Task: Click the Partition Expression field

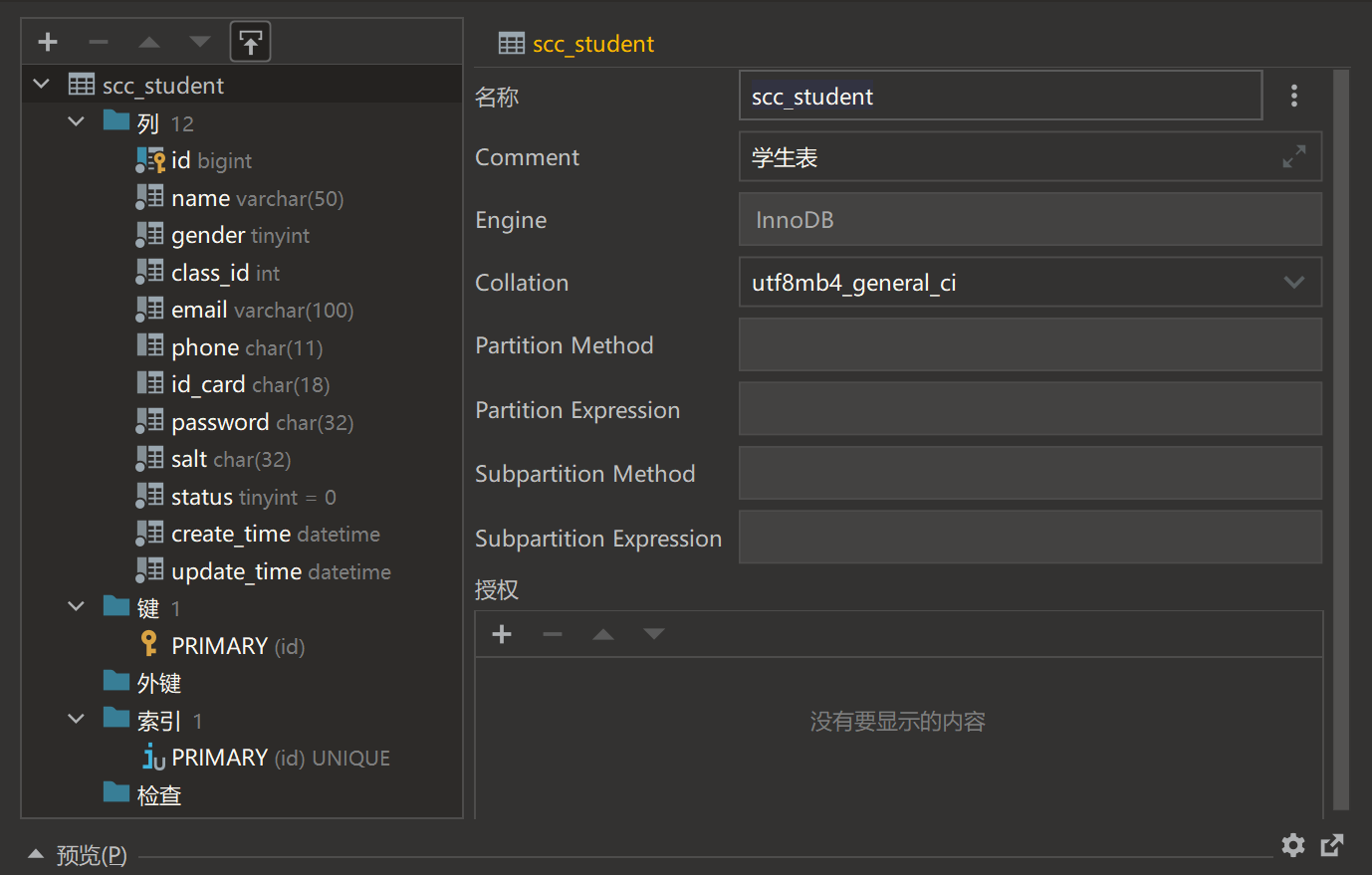Action: pyautogui.click(x=1030, y=409)
